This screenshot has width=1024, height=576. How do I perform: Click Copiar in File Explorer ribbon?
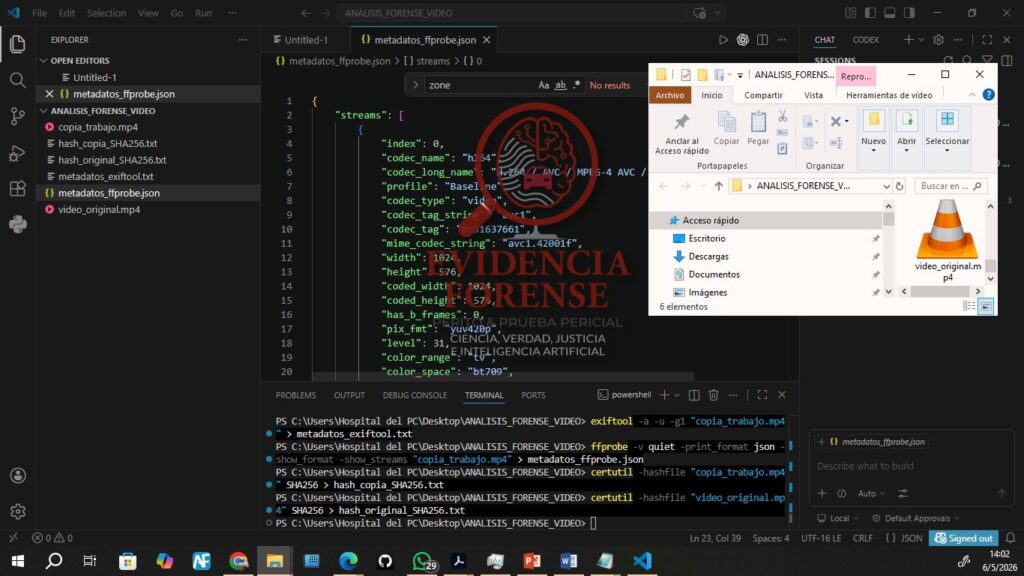(x=726, y=129)
